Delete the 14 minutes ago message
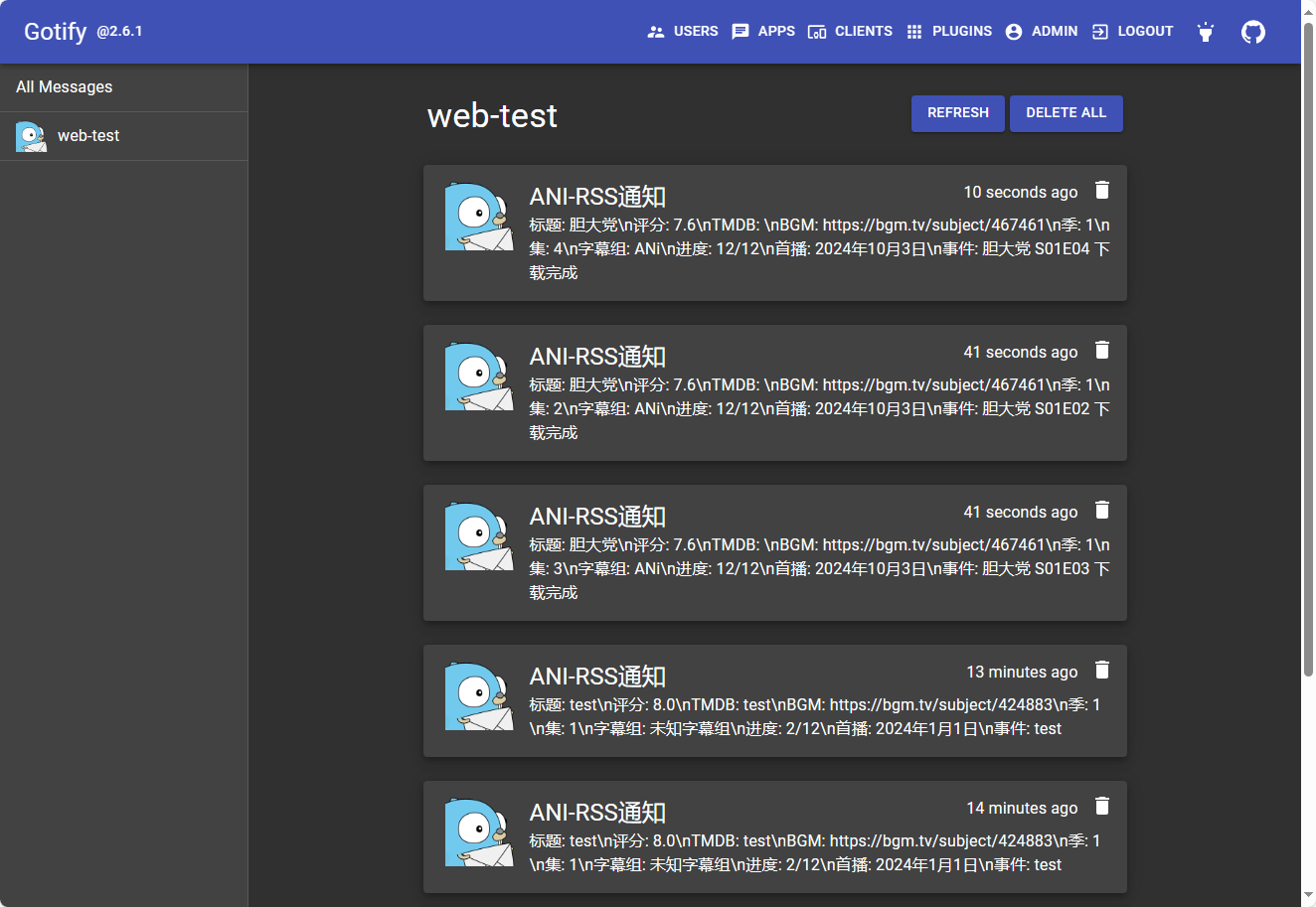 click(1101, 806)
